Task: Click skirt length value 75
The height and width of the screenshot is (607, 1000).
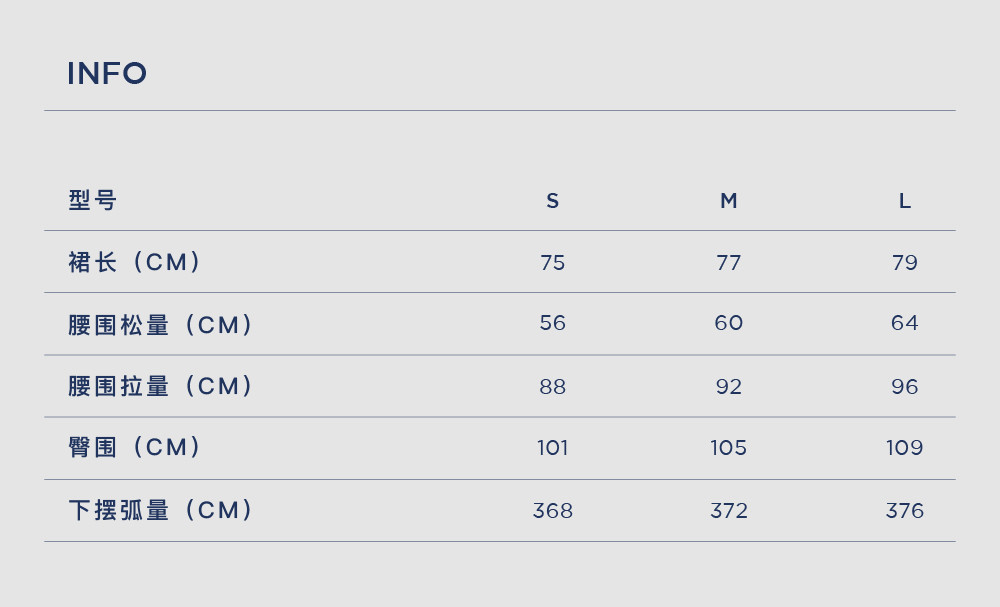Action: point(553,263)
